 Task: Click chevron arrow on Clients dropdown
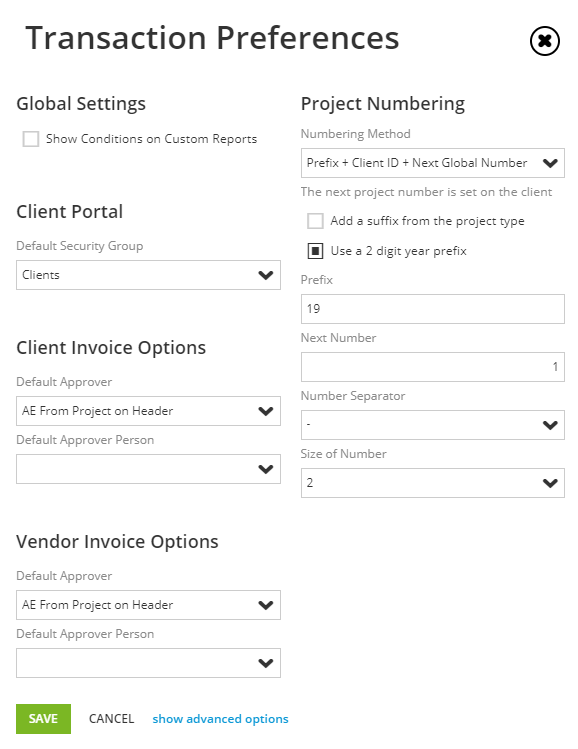(266, 275)
